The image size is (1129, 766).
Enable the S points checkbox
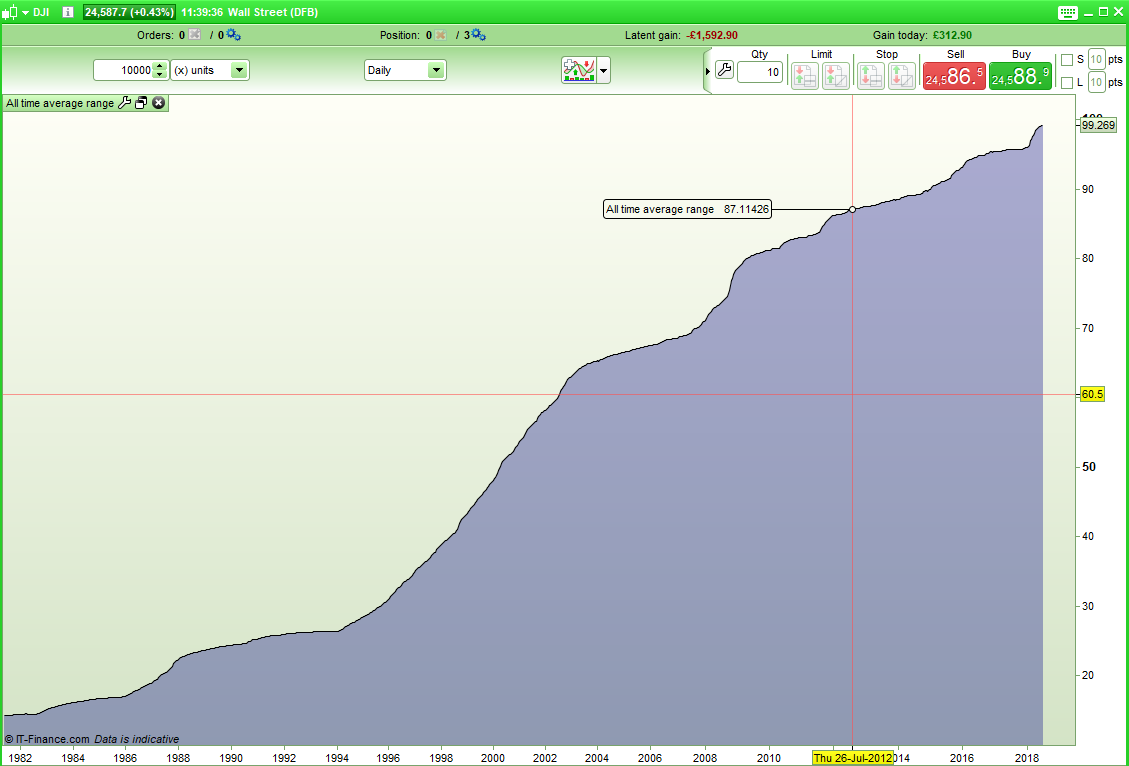coord(1066,60)
